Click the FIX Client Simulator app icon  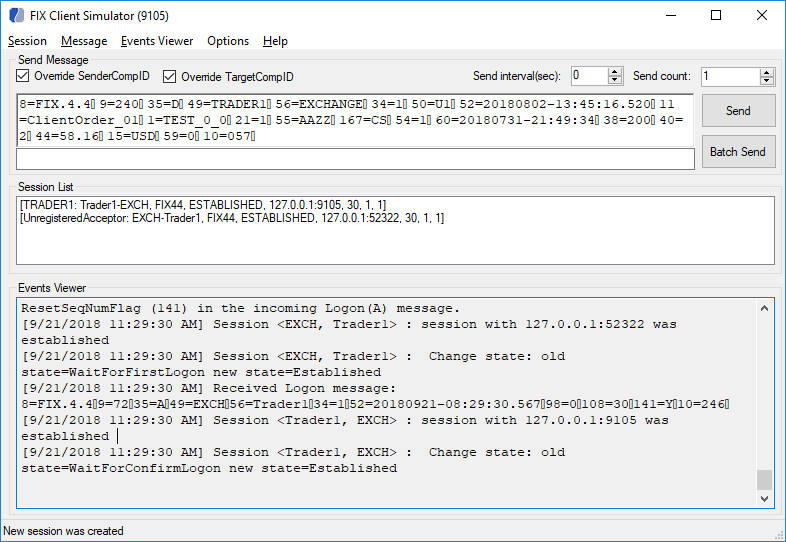coord(15,16)
